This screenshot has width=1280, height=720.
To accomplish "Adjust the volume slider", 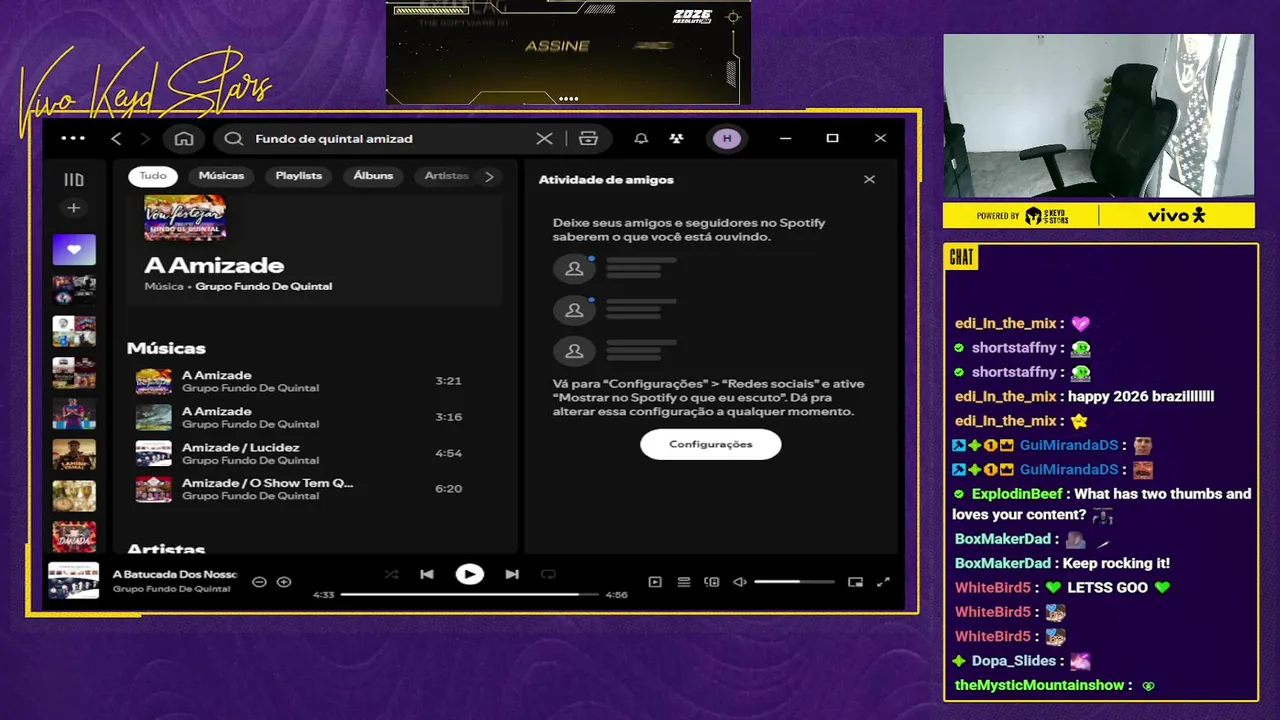I will (794, 582).
